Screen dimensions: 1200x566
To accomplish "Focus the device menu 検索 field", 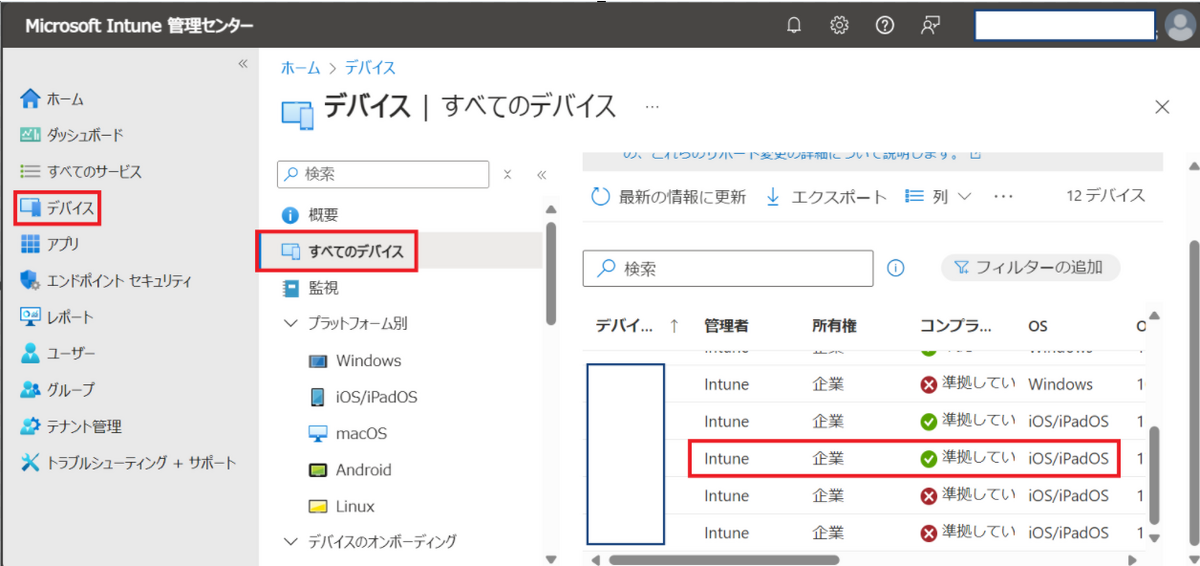I will (383, 174).
